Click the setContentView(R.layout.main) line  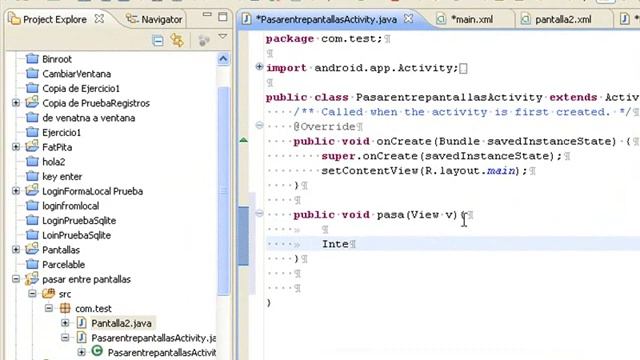424,171
